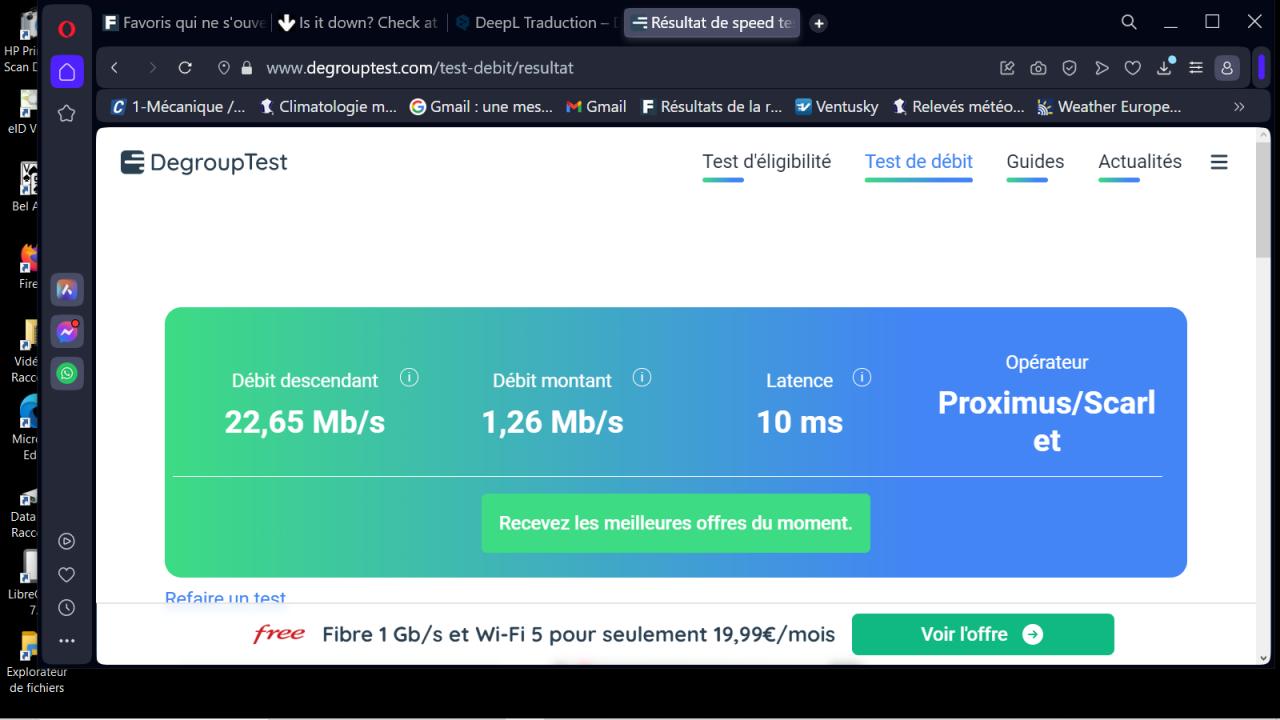Image resolution: width=1280 pixels, height=720 pixels.
Task: Open Test d'éligibilité menu item
Action: tap(767, 162)
